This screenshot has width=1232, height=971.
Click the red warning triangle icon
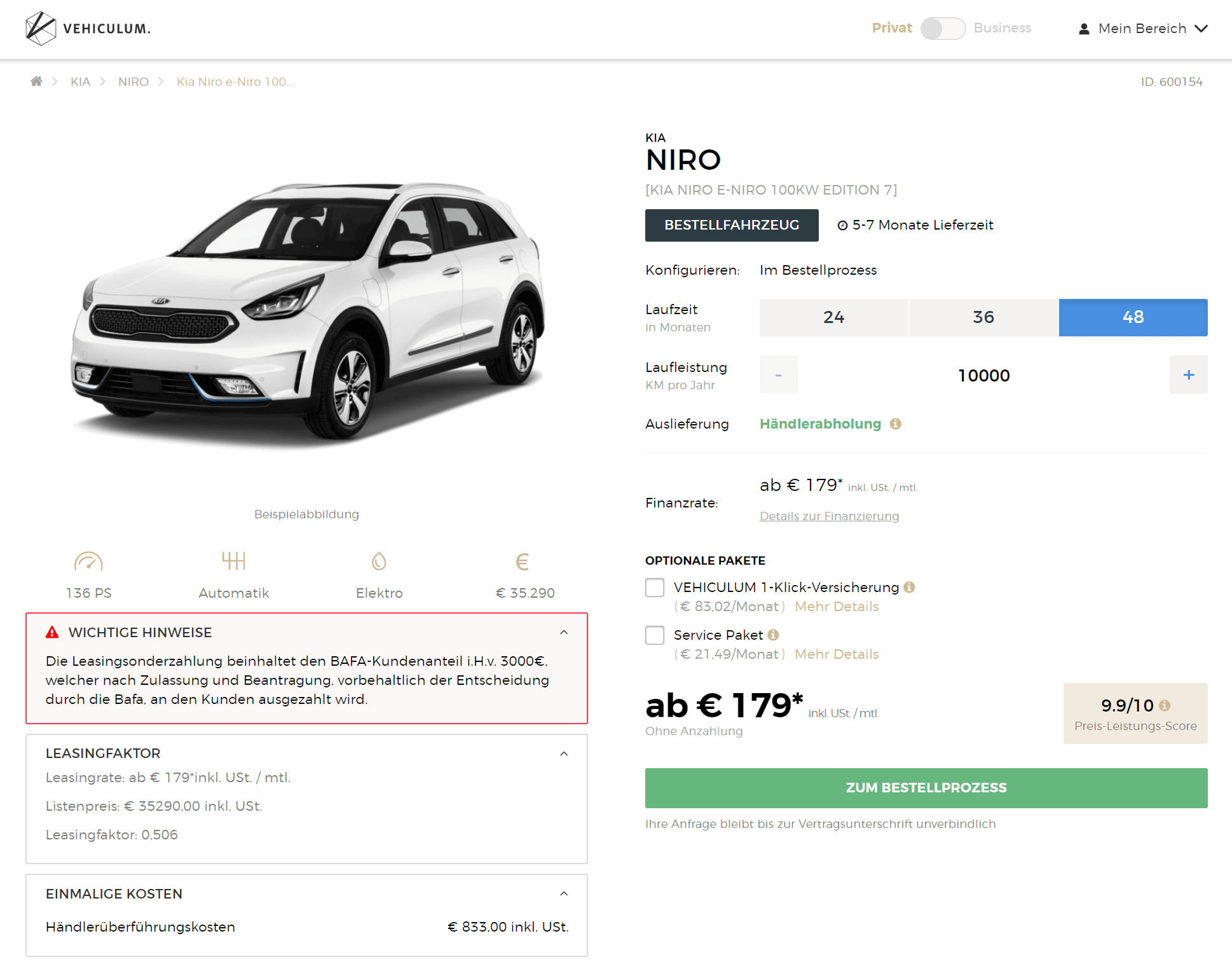click(52, 632)
